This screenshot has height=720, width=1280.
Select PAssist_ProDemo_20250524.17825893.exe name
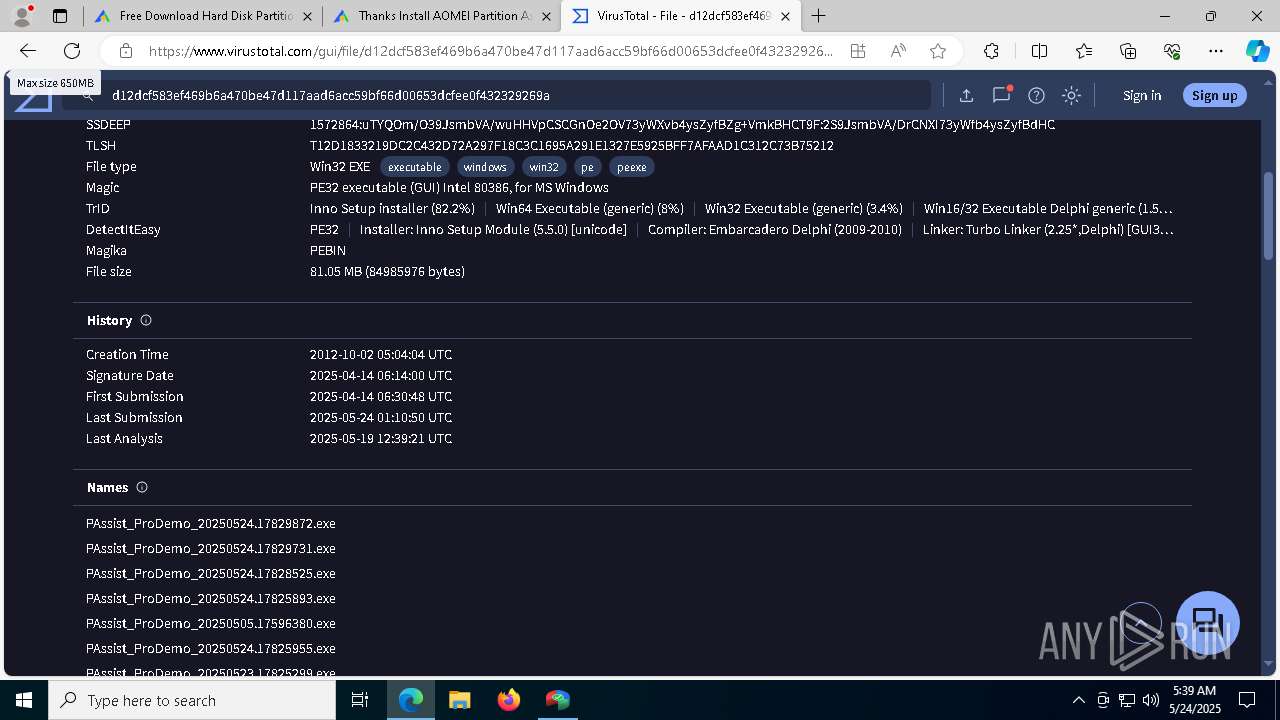coord(211,598)
